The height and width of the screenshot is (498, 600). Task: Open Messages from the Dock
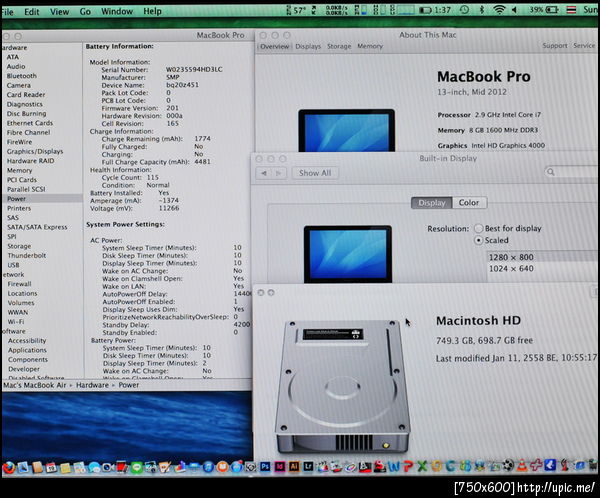tap(94, 467)
